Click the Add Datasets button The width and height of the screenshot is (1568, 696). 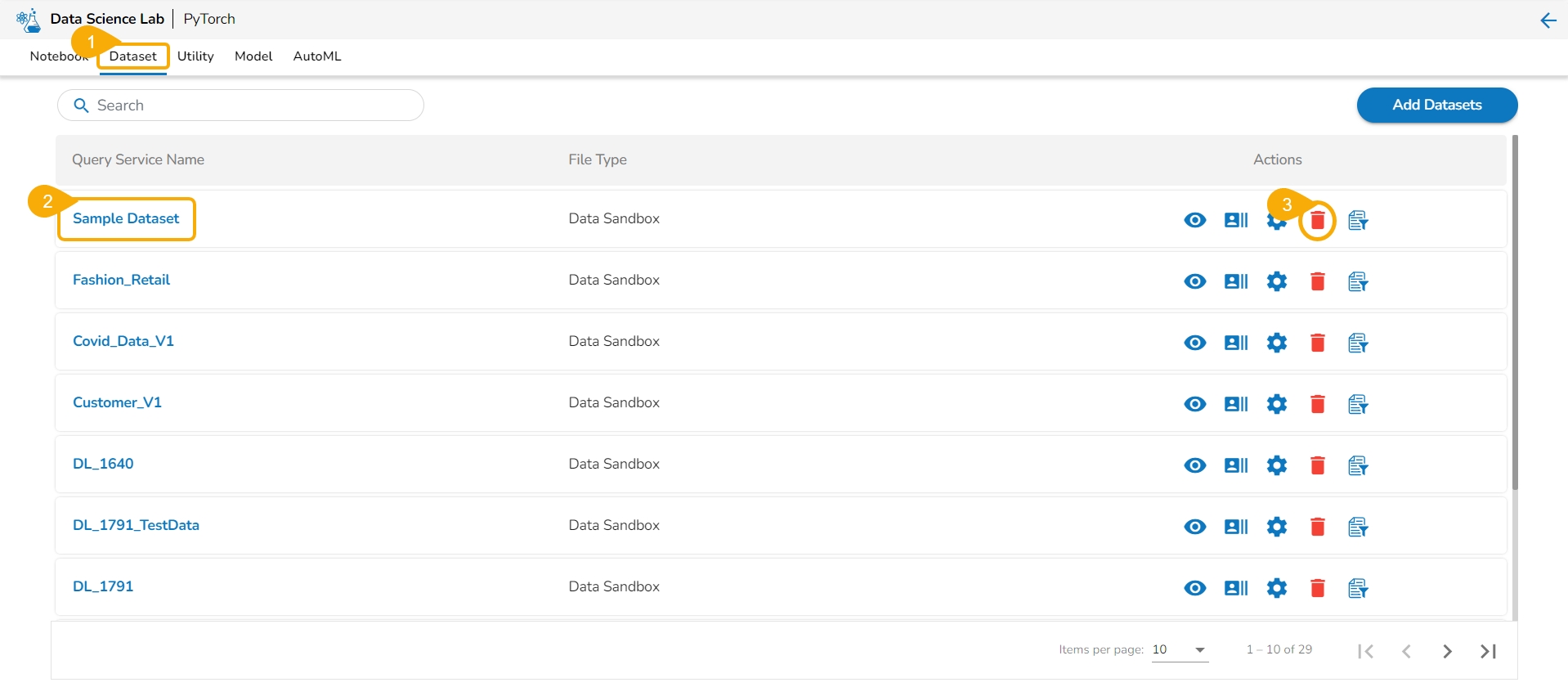[x=1436, y=105]
